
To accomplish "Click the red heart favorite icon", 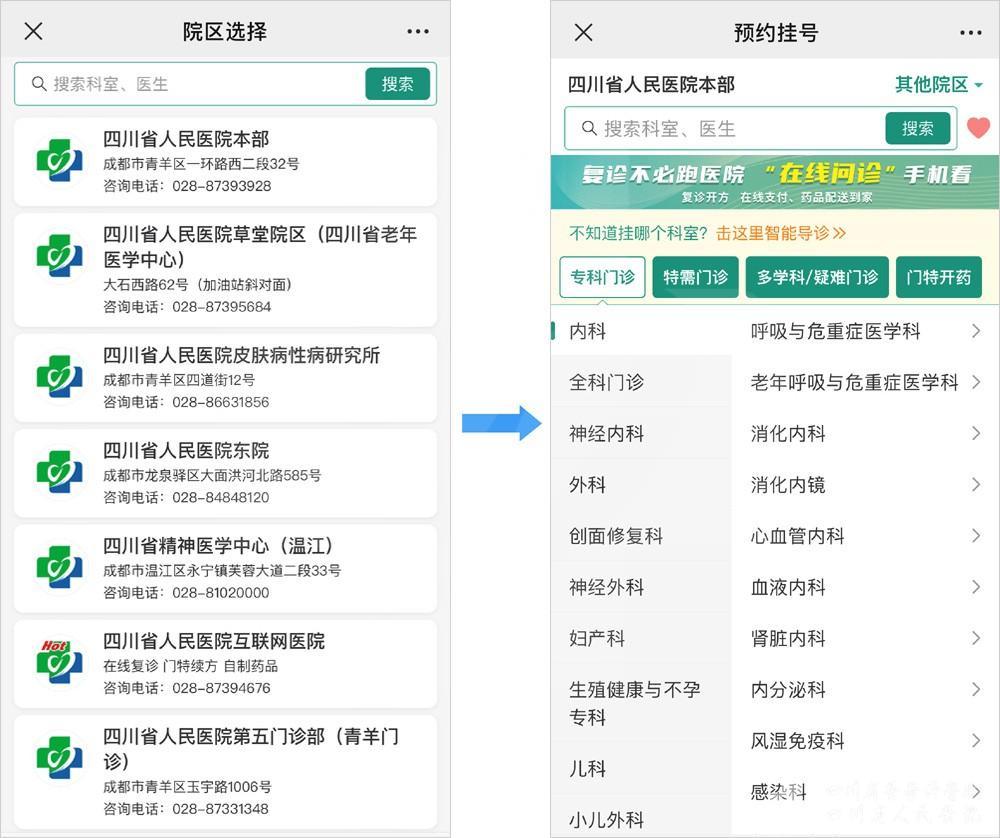I will (x=978, y=128).
